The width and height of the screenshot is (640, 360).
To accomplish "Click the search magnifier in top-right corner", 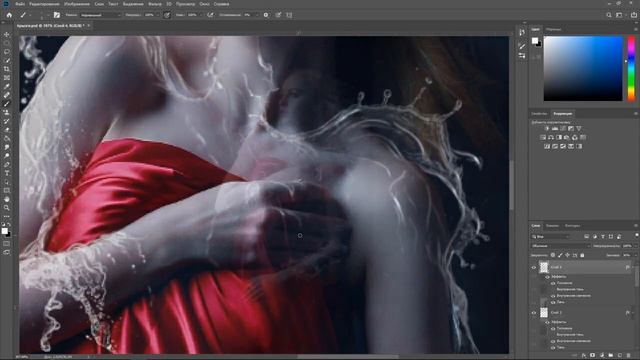I will click(x=609, y=15).
